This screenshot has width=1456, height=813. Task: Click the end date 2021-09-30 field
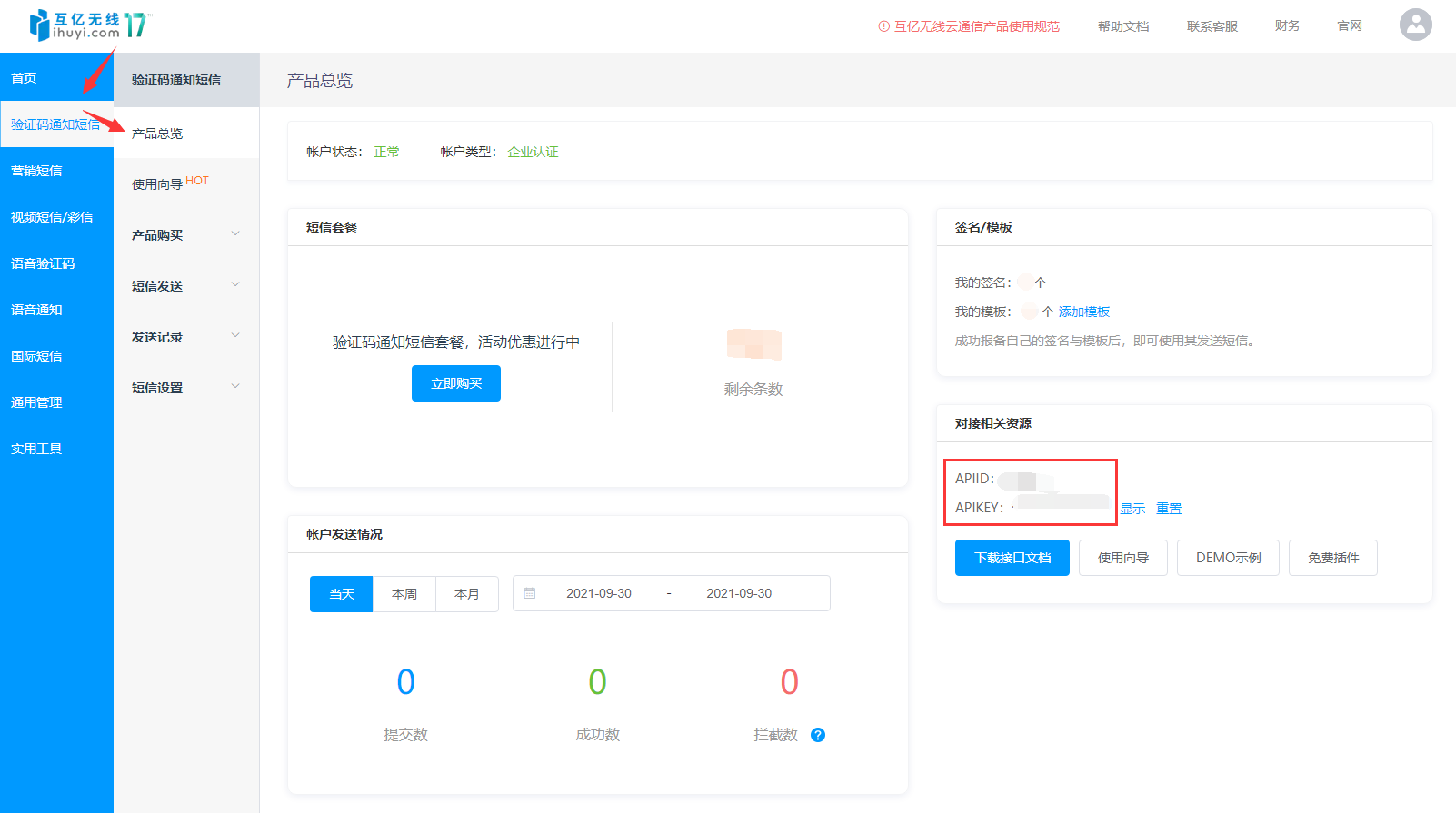pyautogui.click(x=739, y=593)
